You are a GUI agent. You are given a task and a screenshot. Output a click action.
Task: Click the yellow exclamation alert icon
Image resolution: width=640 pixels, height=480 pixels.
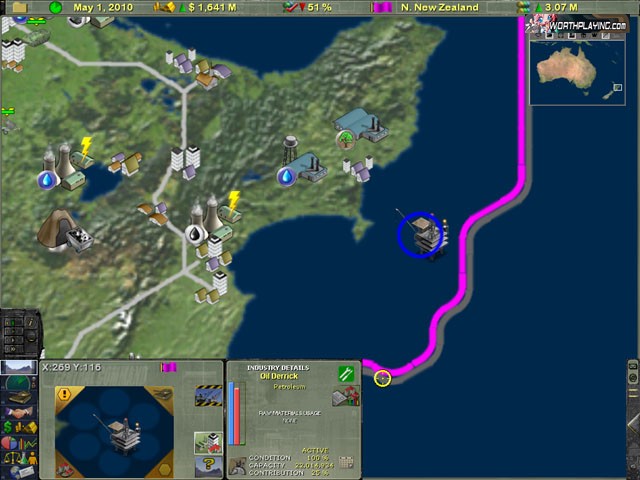click(x=64, y=394)
